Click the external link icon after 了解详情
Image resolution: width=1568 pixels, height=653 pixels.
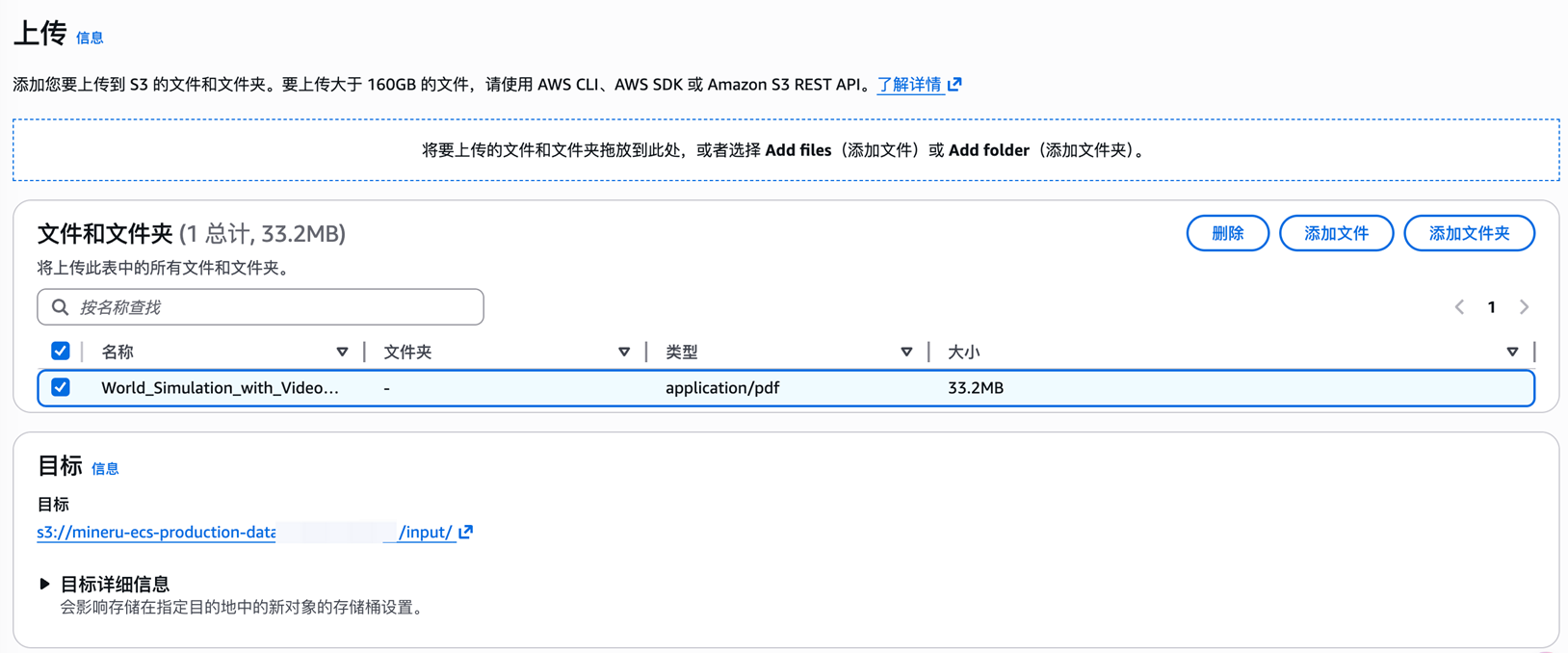954,84
